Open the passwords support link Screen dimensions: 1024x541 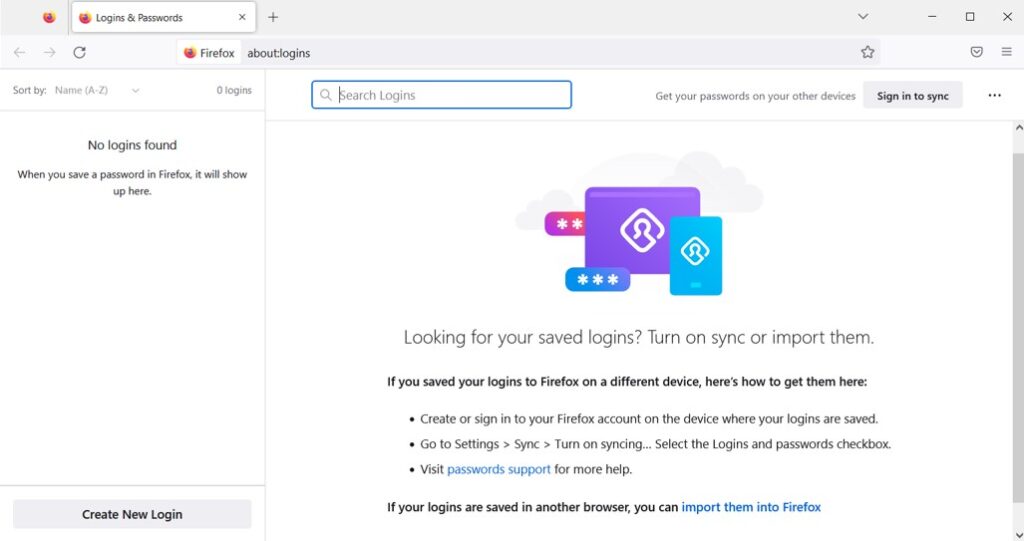click(x=498, y=469)
